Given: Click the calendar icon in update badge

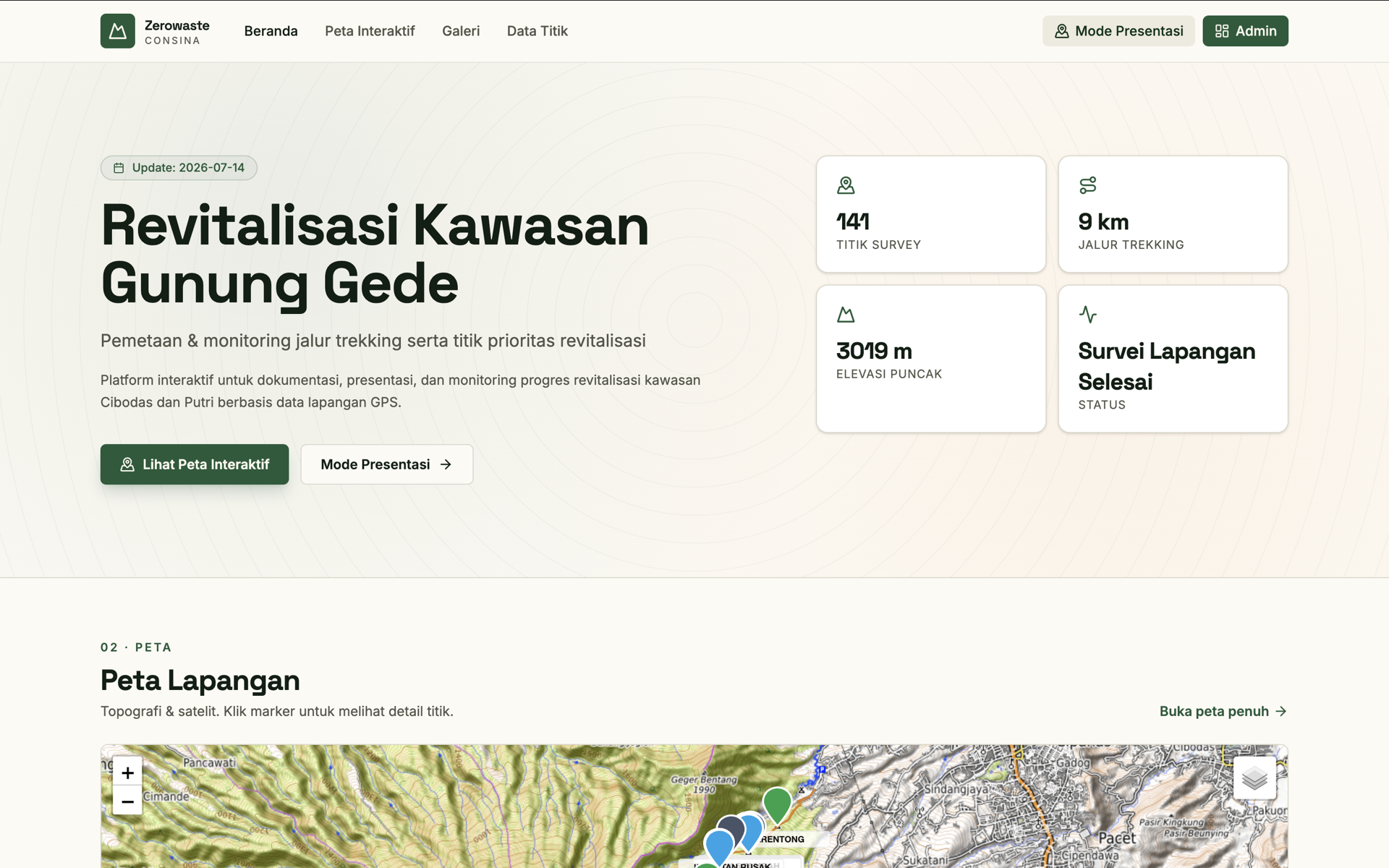Looking at the screenshot, I should [119, 168].
